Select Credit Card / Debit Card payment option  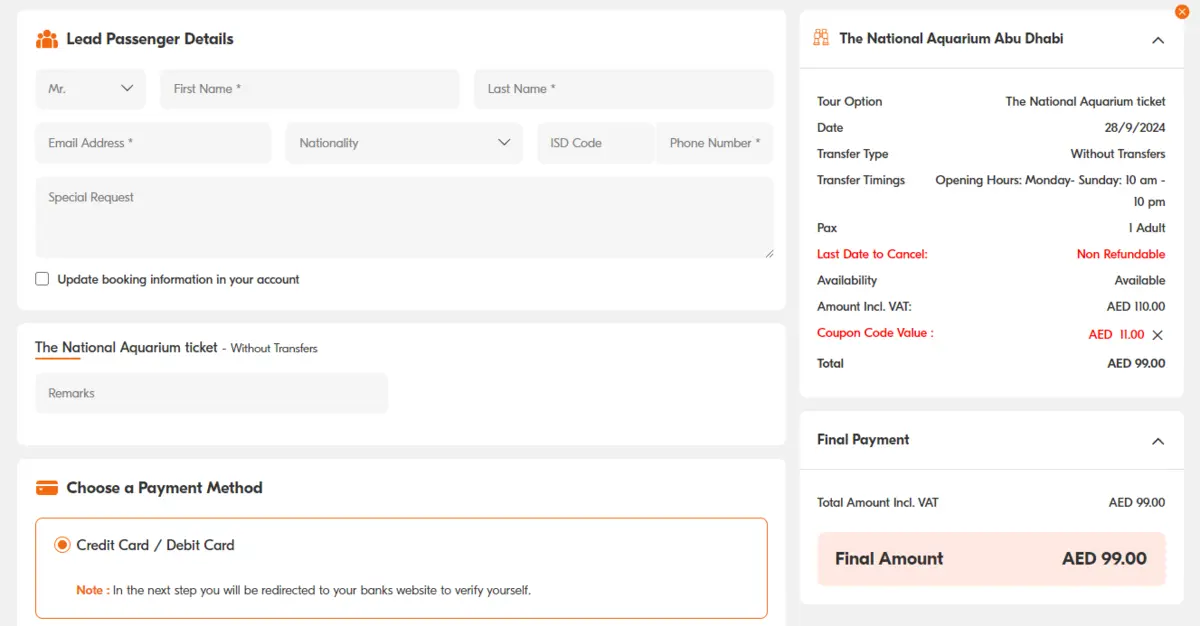(x=62, y=545)
